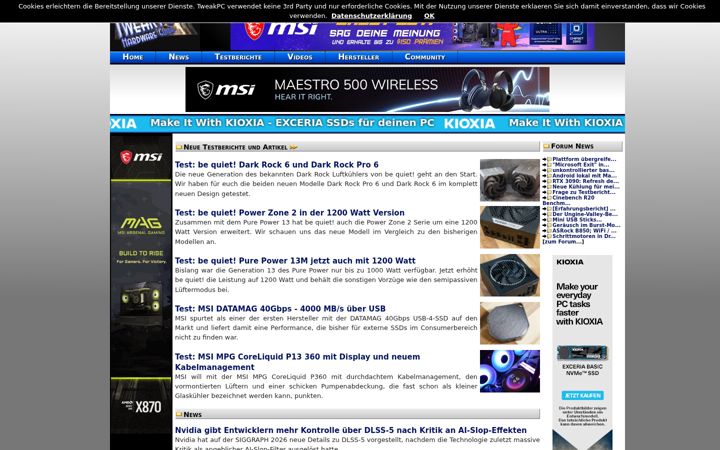Click arrow icon before 'Schrittmotoren in Dr...'

(x=544, y=236)
